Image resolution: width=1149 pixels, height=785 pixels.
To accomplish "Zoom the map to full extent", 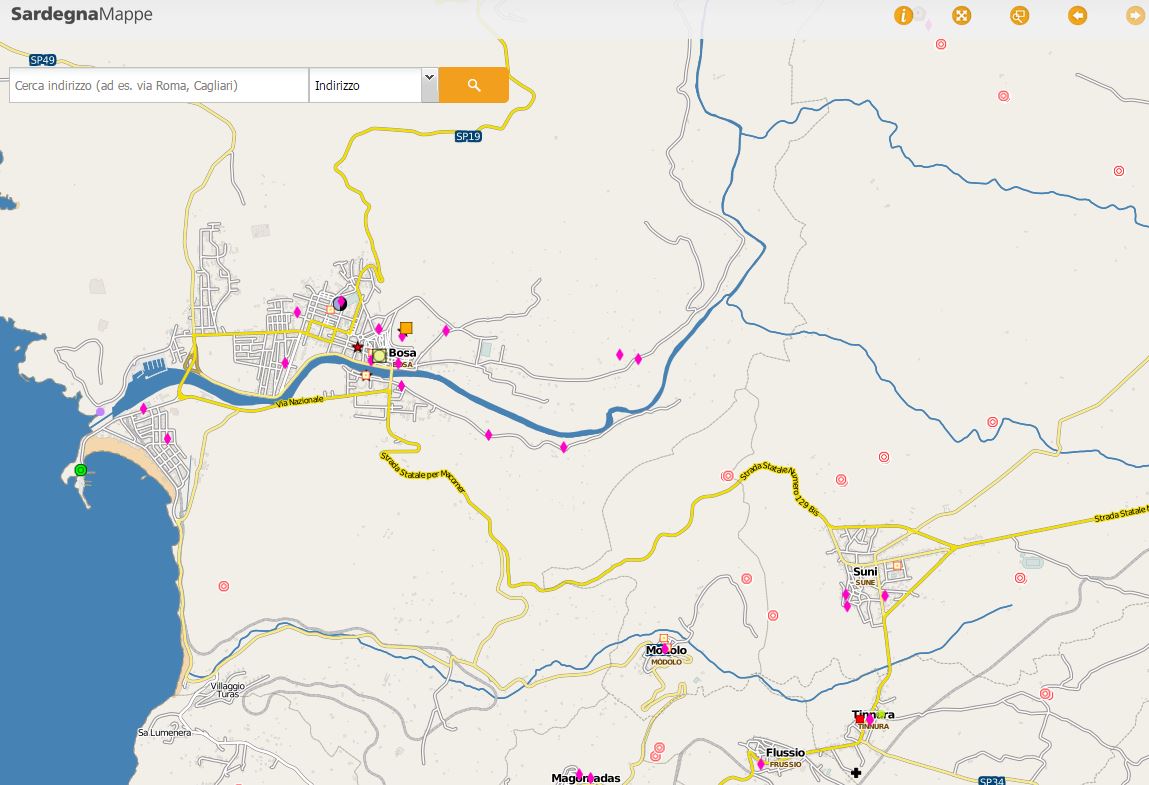I will [x=961, y=15].
